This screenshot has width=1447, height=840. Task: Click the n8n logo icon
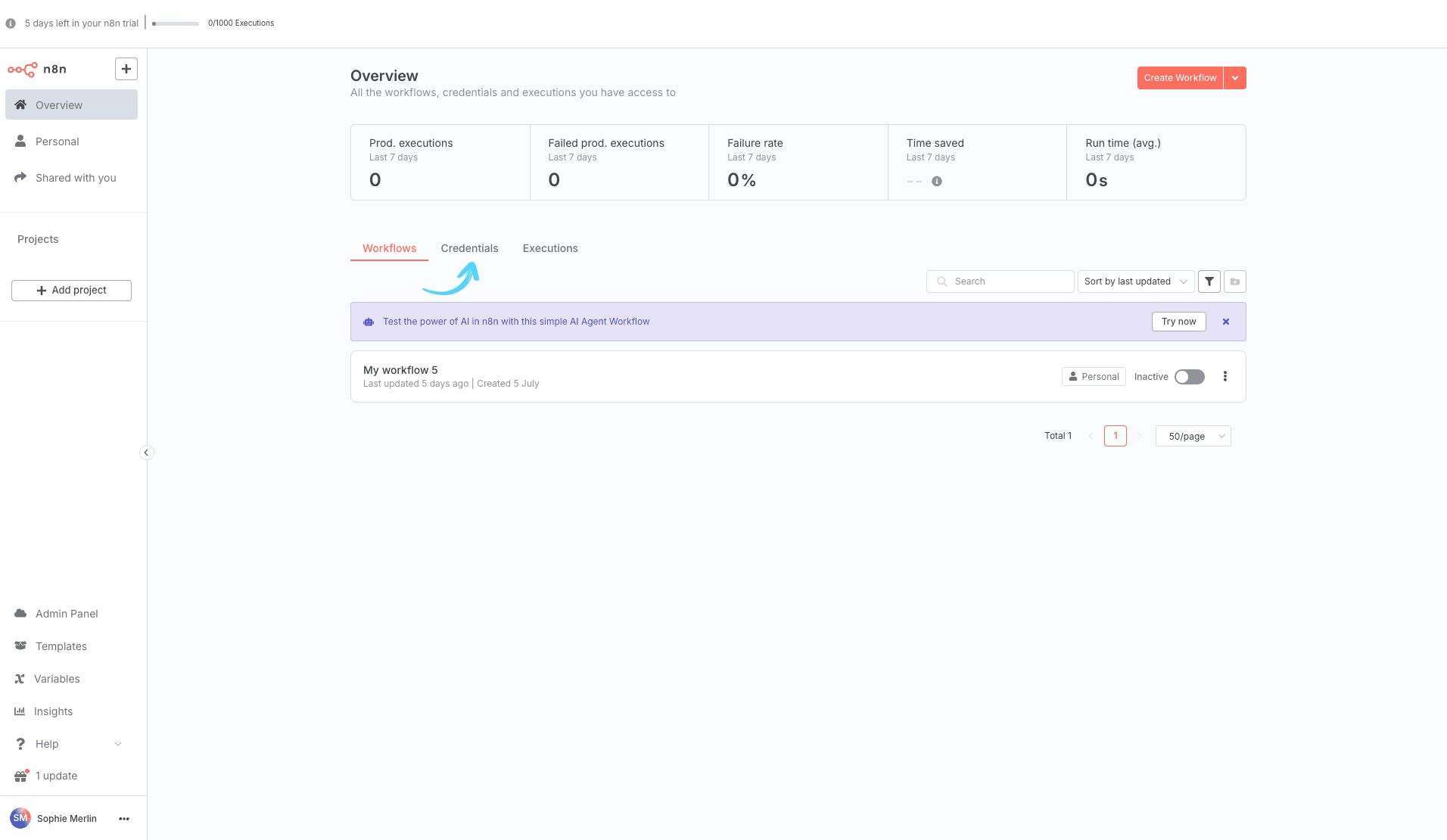tap(22, 70)
